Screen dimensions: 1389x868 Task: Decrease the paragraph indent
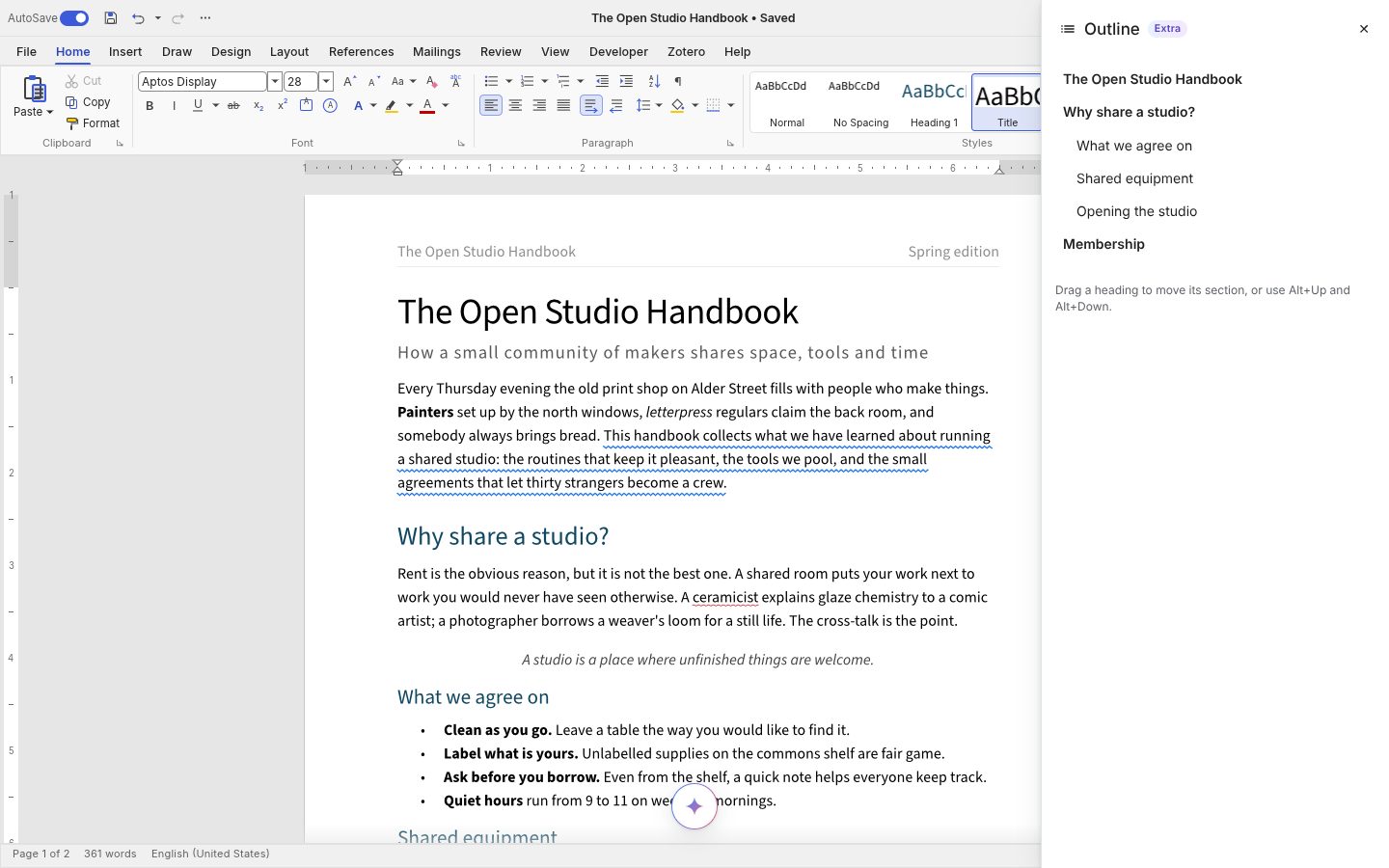(602, 81)
